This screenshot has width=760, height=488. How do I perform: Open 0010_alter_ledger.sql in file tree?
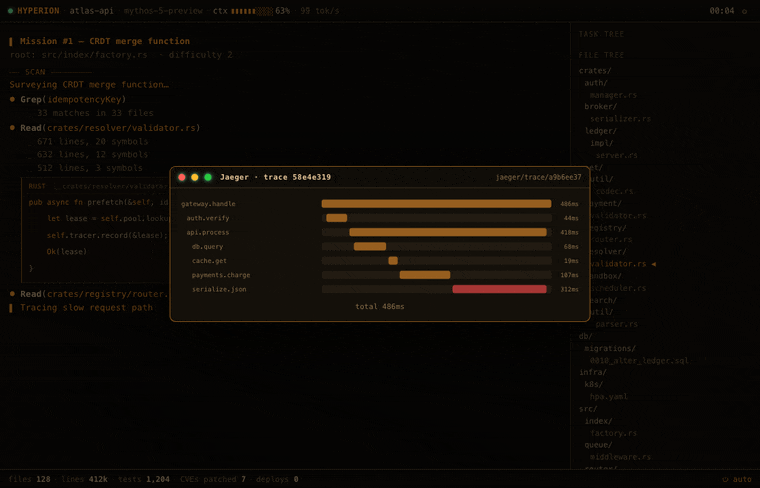pos(639,361)
